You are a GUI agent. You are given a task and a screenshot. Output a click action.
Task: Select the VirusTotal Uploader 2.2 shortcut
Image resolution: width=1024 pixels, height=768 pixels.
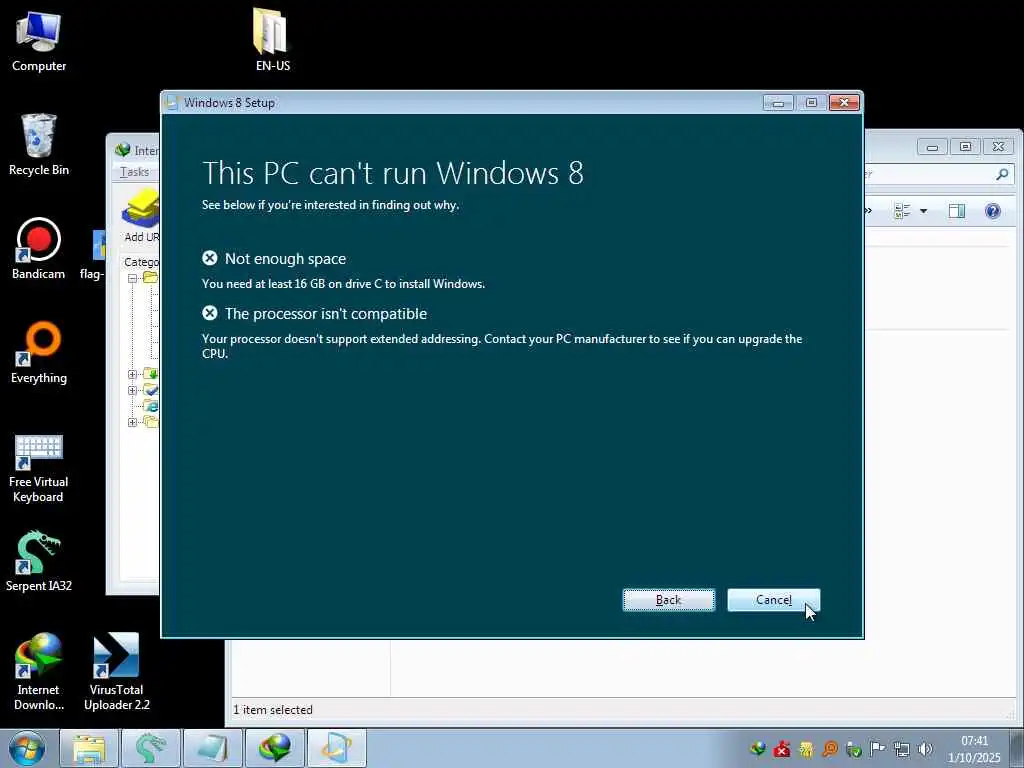coord(117,671)
